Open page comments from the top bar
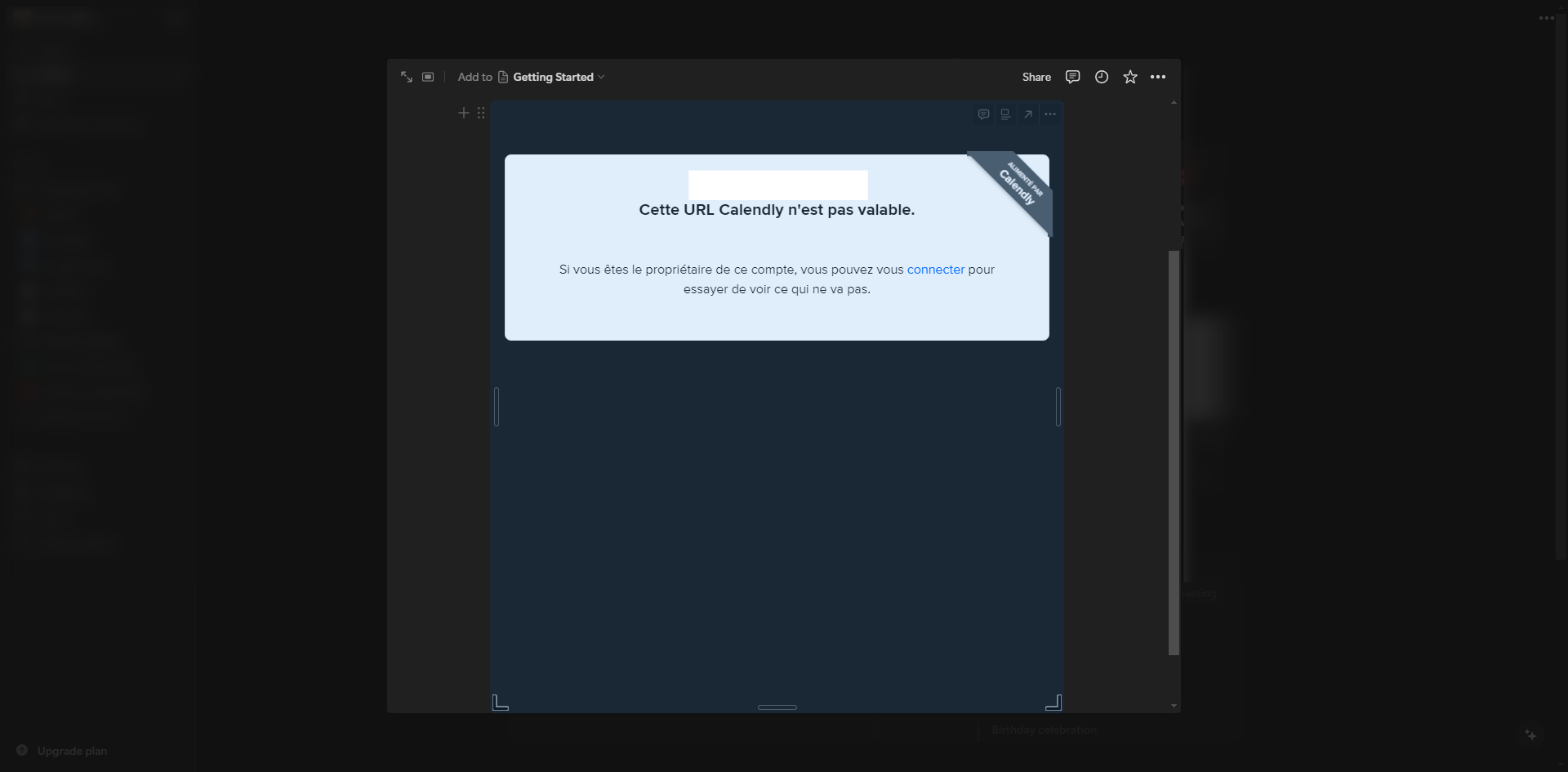The height and width of the screenshot is (772, 1568). click(x=1073, y=77)
